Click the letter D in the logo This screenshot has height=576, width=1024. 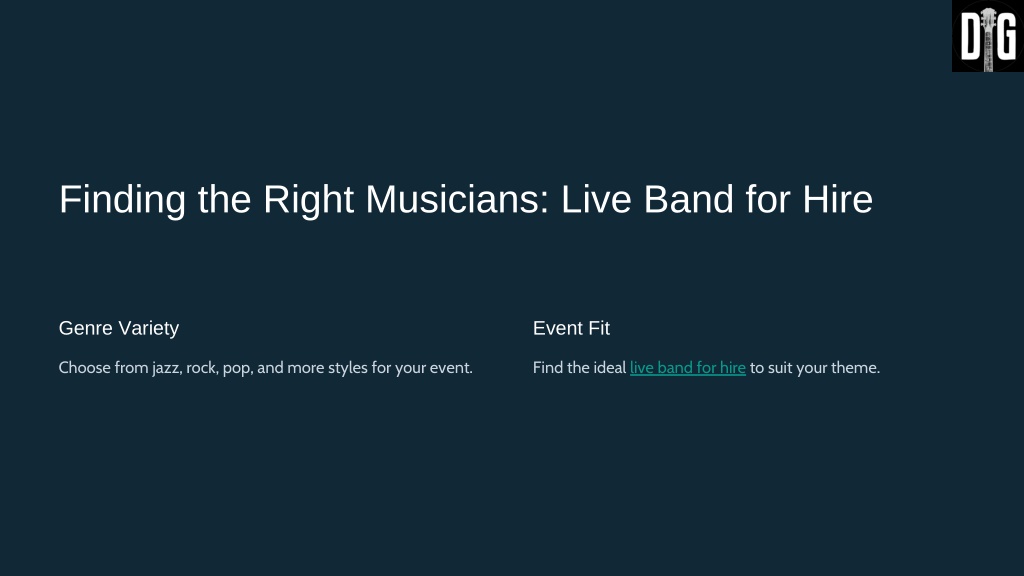(970, 38)
